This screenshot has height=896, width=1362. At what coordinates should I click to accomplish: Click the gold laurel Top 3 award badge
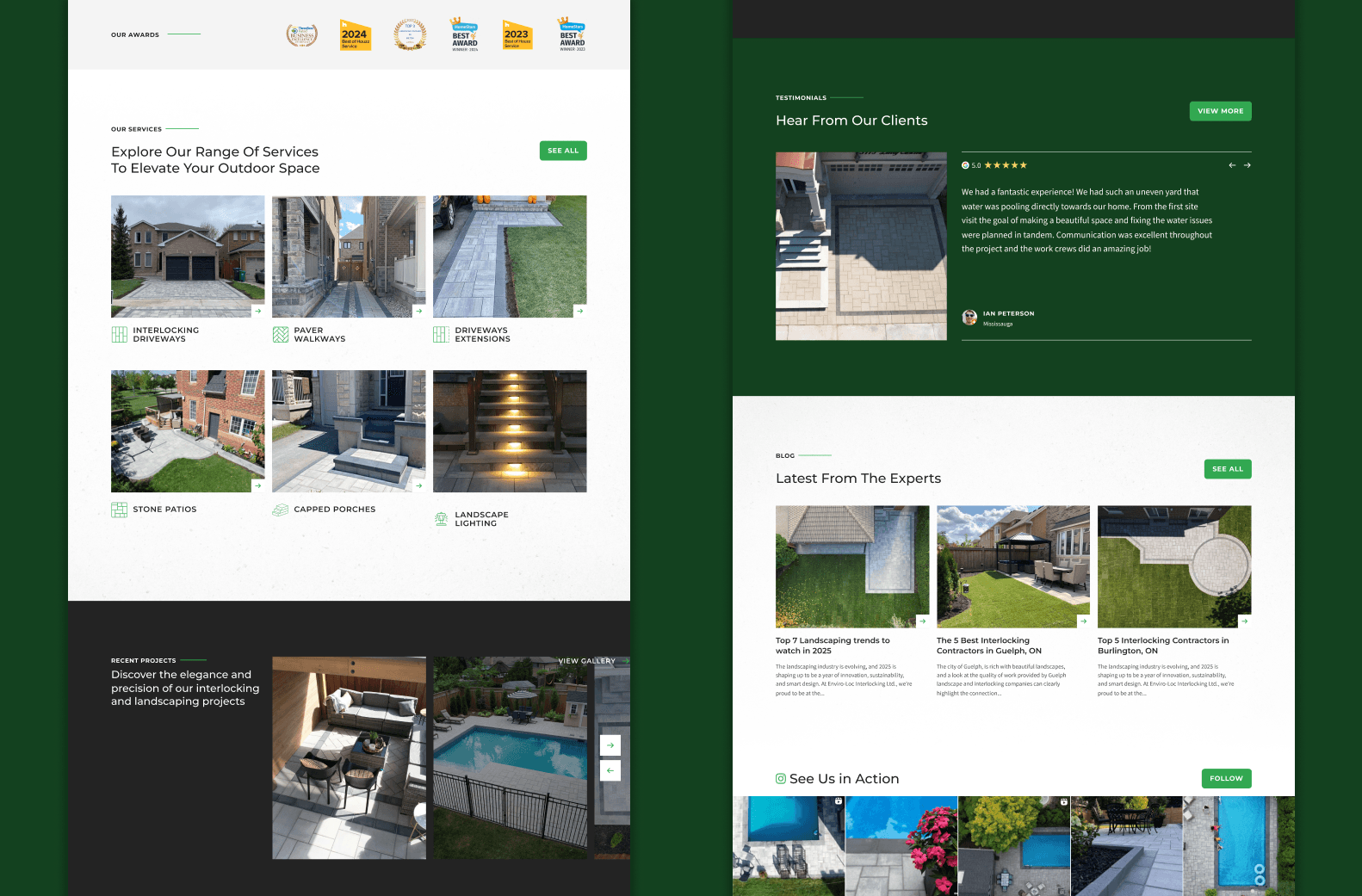(410, 34)
